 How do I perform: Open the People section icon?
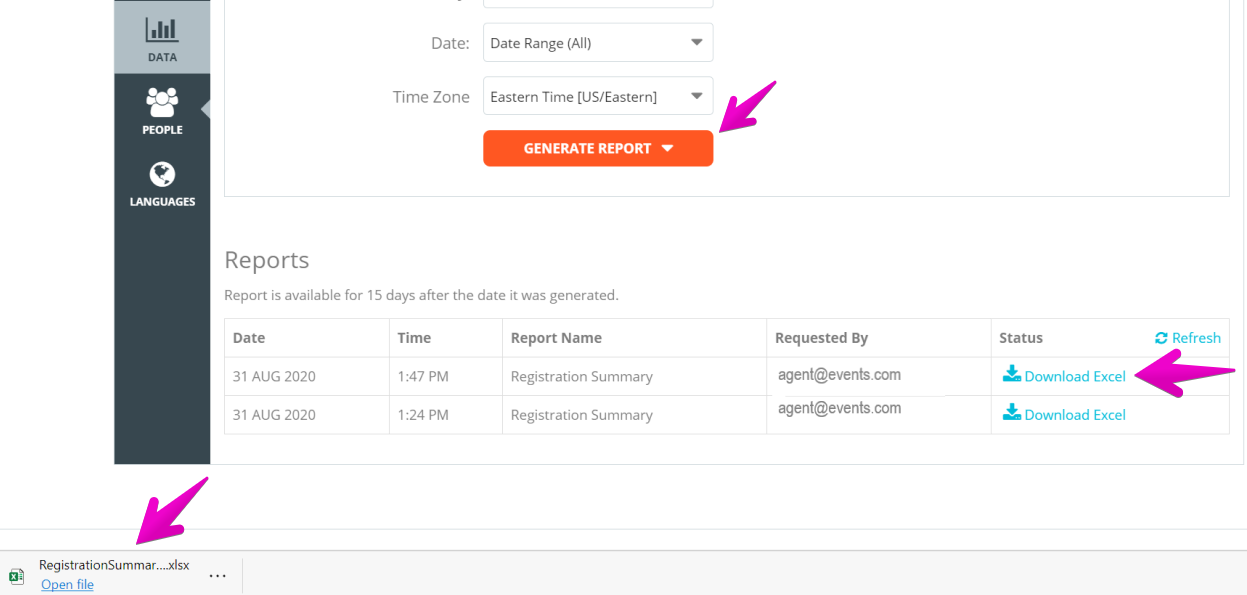pyautogui.click(x=162, y=101)
